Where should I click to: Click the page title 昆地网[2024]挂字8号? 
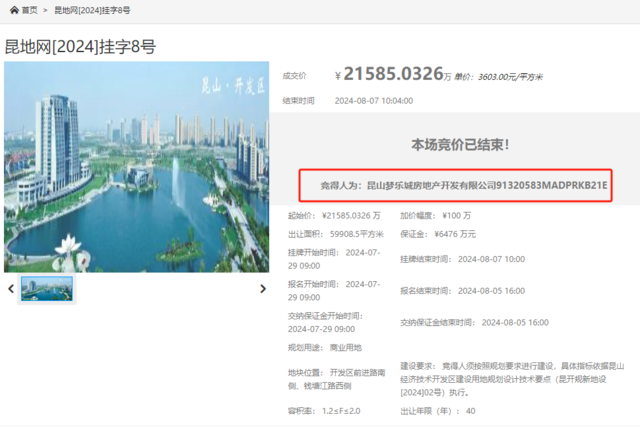pyautogui.click(x=80, y=47)
